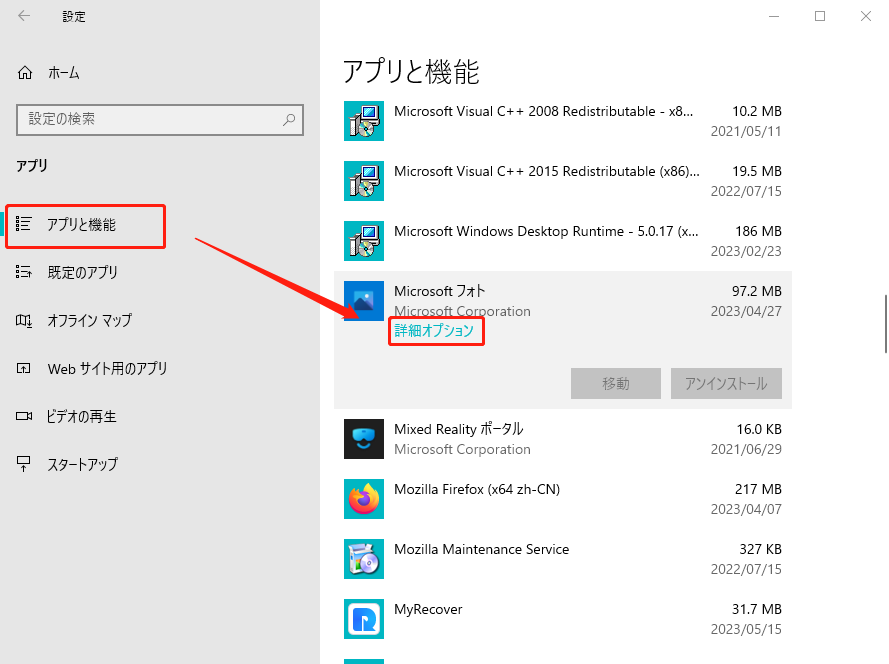Viewport: 889px width, 664px height.
Task: Click the Microsoft フォト app name
Action: [x=439, y=291]
